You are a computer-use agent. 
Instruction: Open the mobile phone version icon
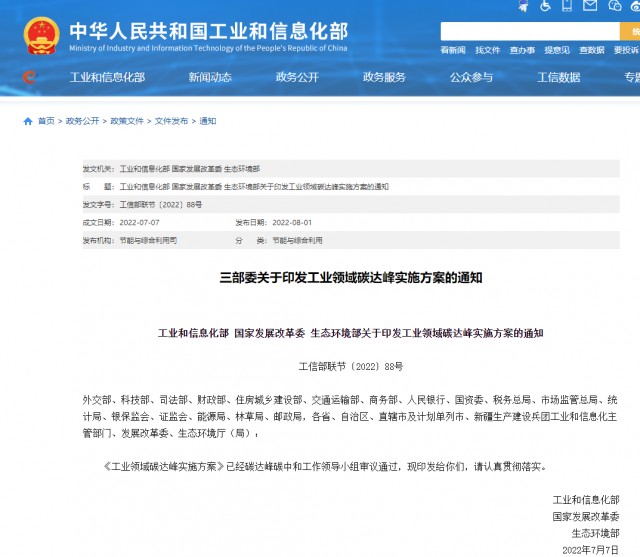tap(567, 5)
